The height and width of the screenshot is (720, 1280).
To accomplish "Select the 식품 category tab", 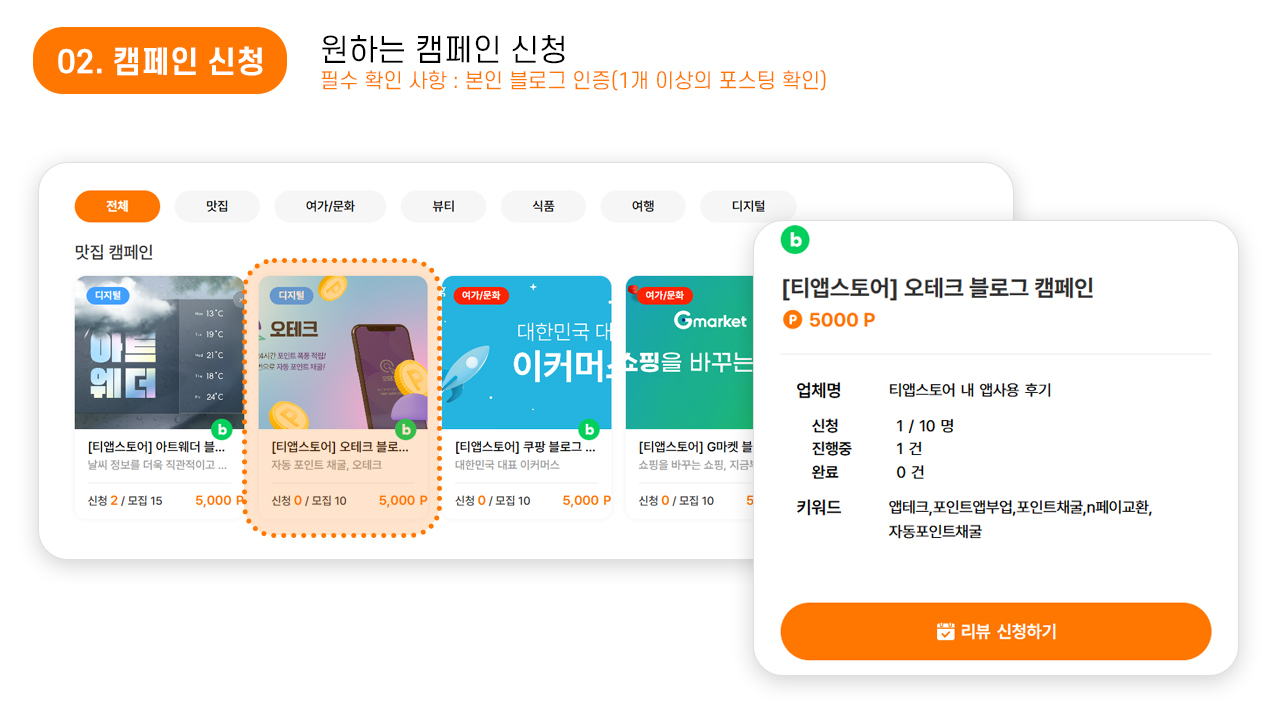I will coord(543,206).
